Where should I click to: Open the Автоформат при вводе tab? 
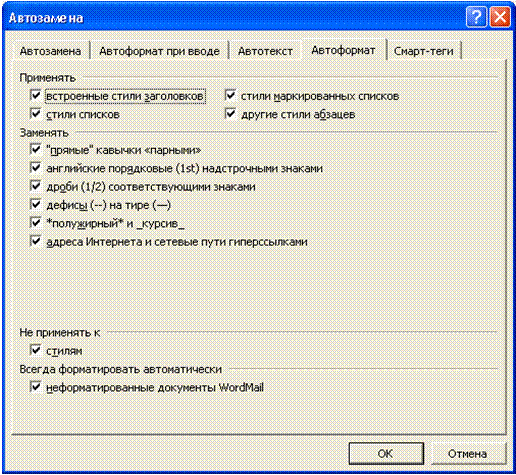pyautogui.click(x=159, y=51)
